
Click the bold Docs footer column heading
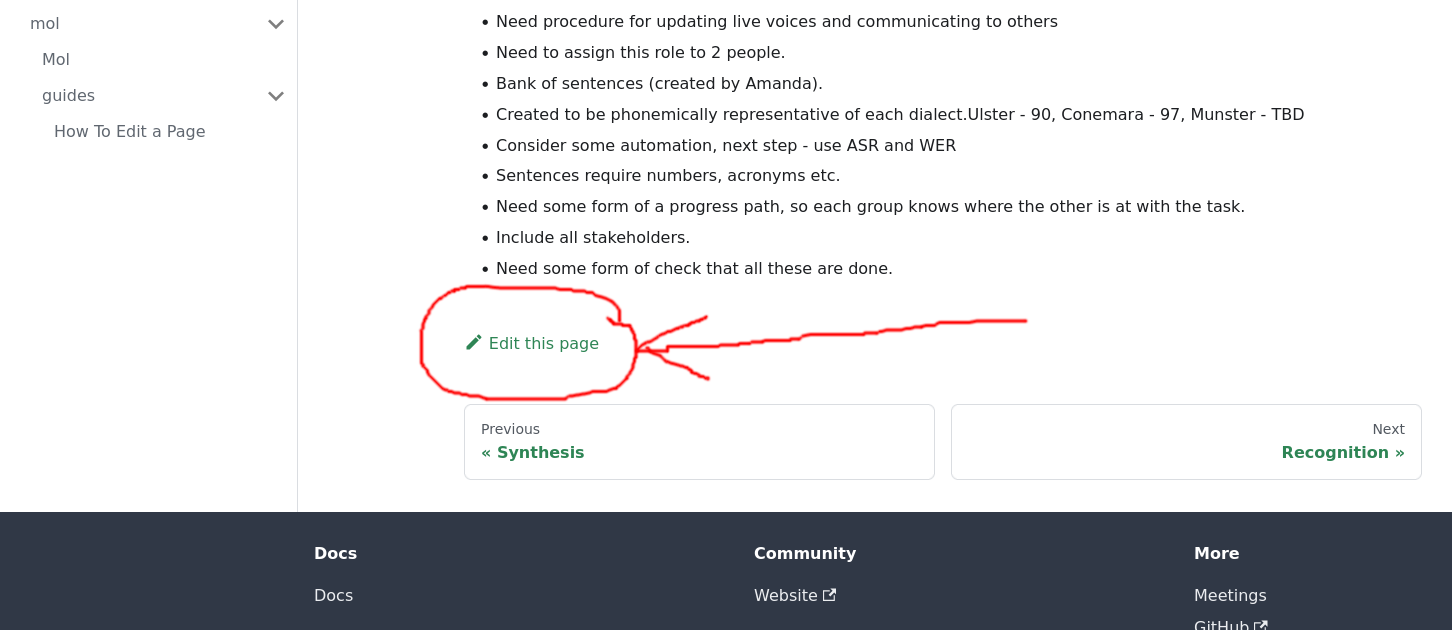tap(335, 553)
